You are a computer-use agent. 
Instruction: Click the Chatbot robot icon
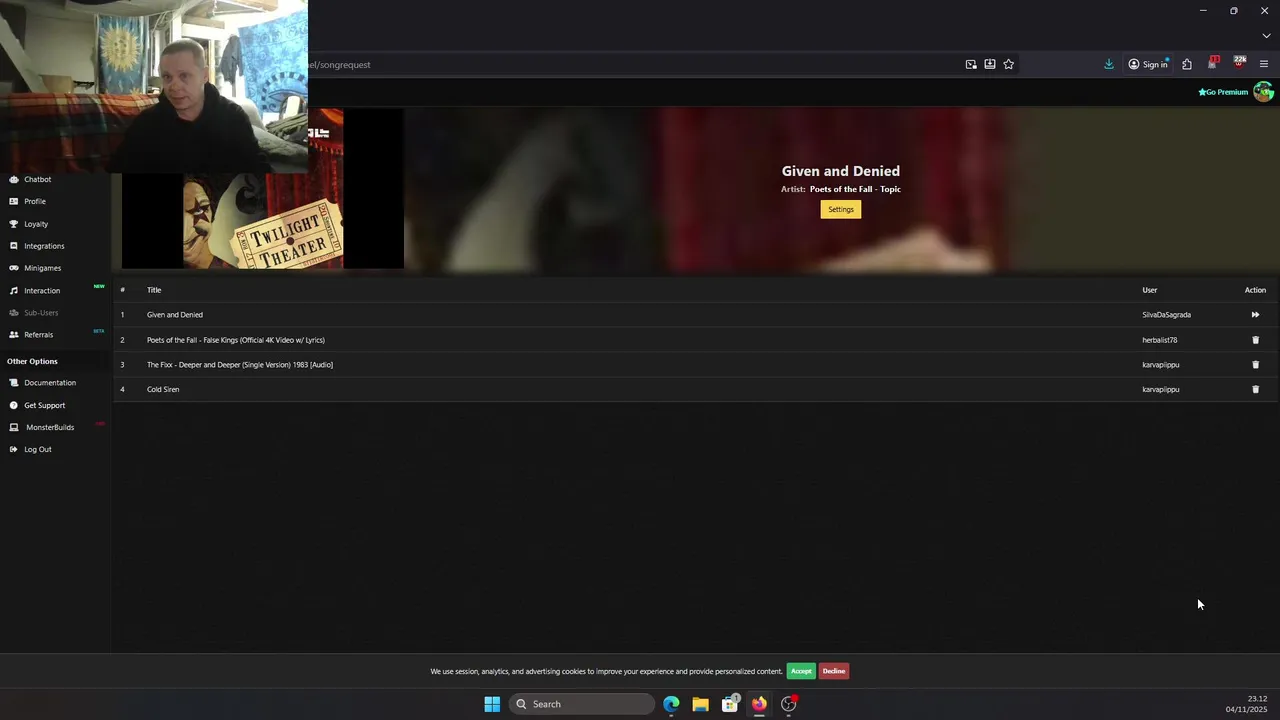(14, 180)
